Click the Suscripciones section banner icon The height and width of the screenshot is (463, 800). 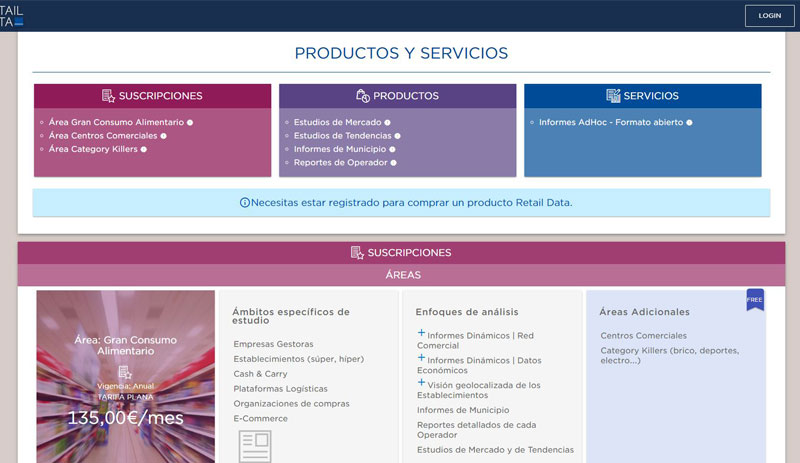coord(357,253)
